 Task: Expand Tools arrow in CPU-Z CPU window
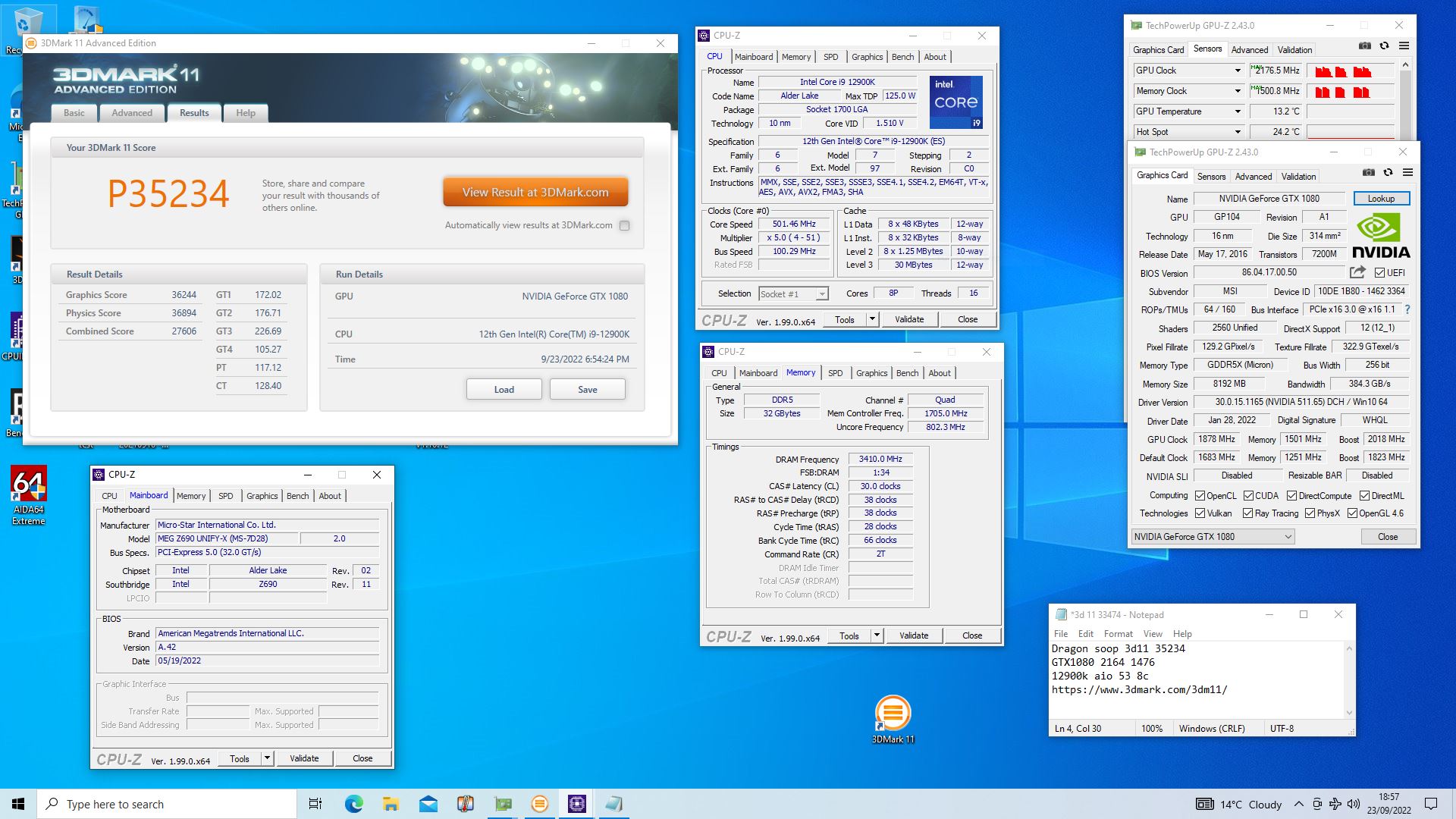[872, 319]
